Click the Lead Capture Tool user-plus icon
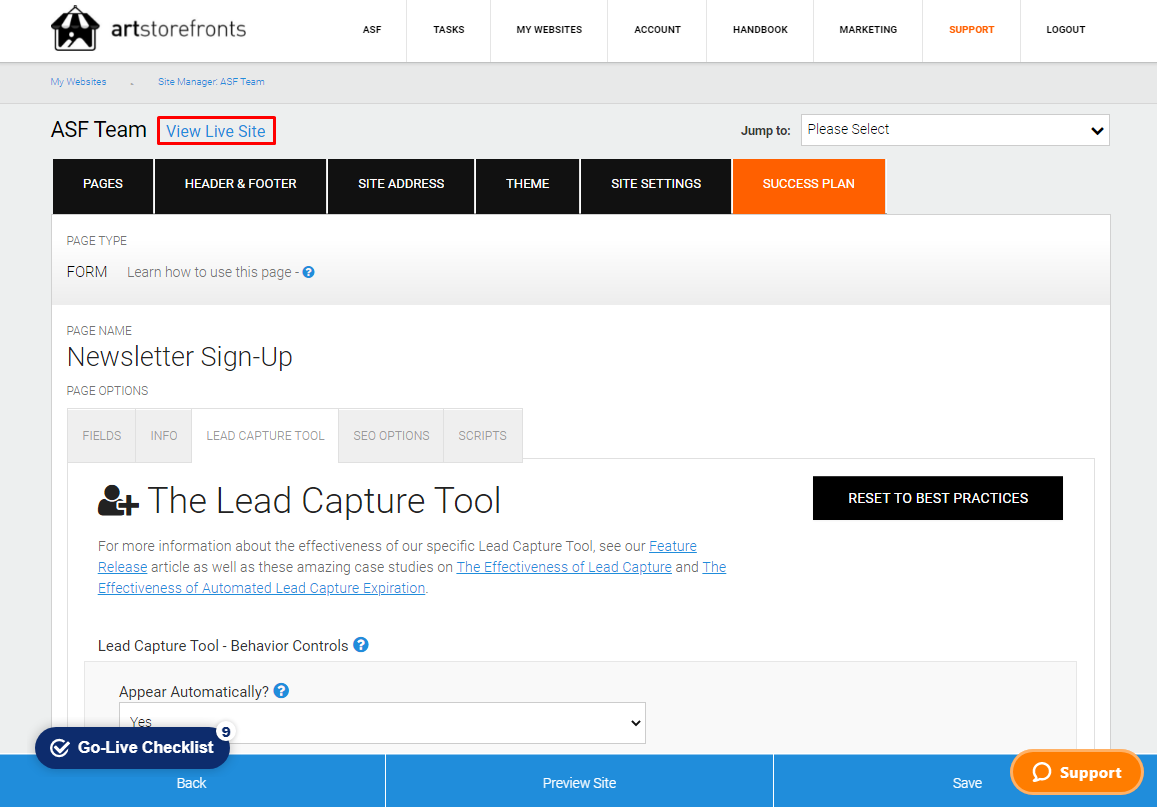The width and height of the screenshot is (1157, 807). tap(118, 500)
